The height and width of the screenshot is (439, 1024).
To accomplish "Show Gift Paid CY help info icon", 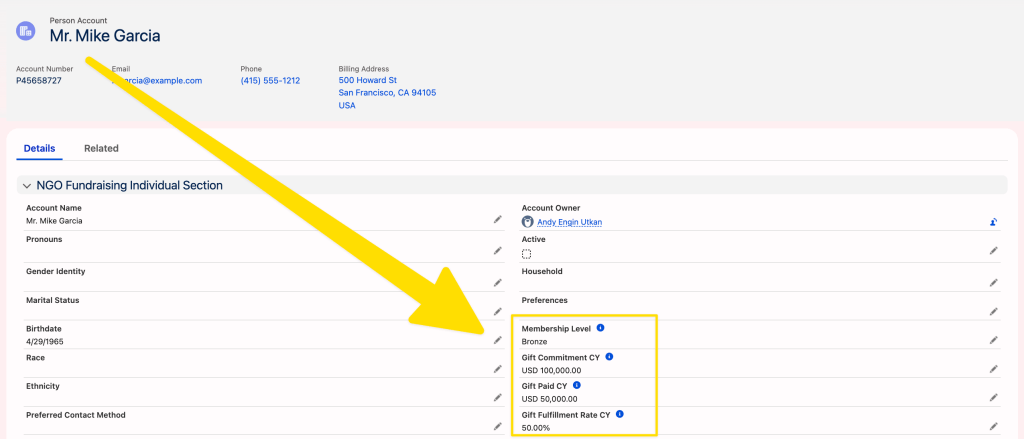I will (x=577, y=385).
